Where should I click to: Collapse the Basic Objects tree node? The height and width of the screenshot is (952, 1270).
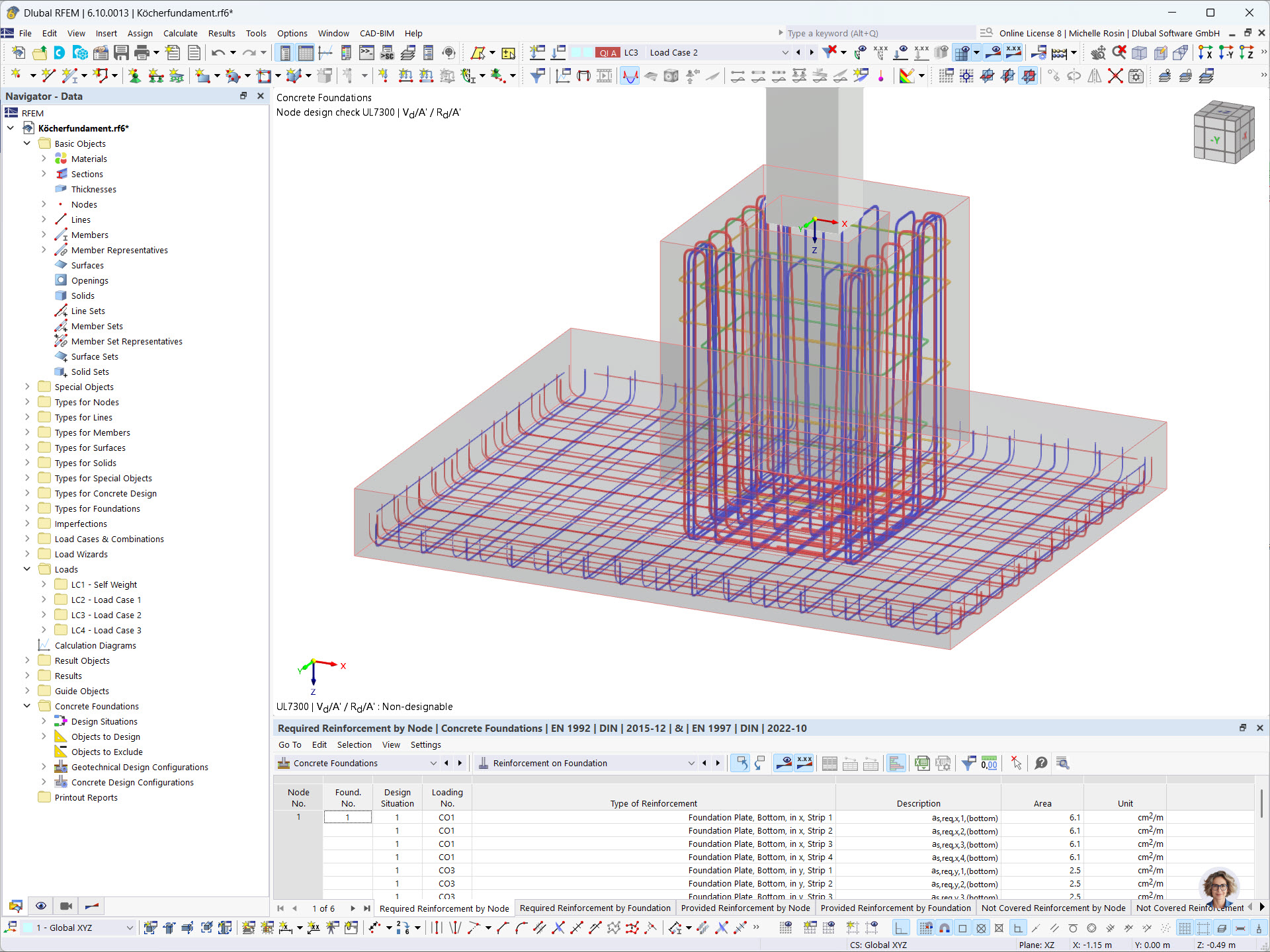click(x=27, y=143)
